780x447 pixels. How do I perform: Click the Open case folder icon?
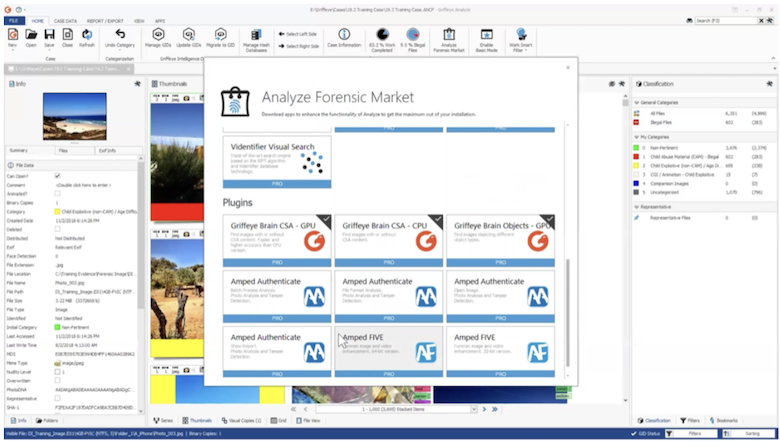point(31,34)
